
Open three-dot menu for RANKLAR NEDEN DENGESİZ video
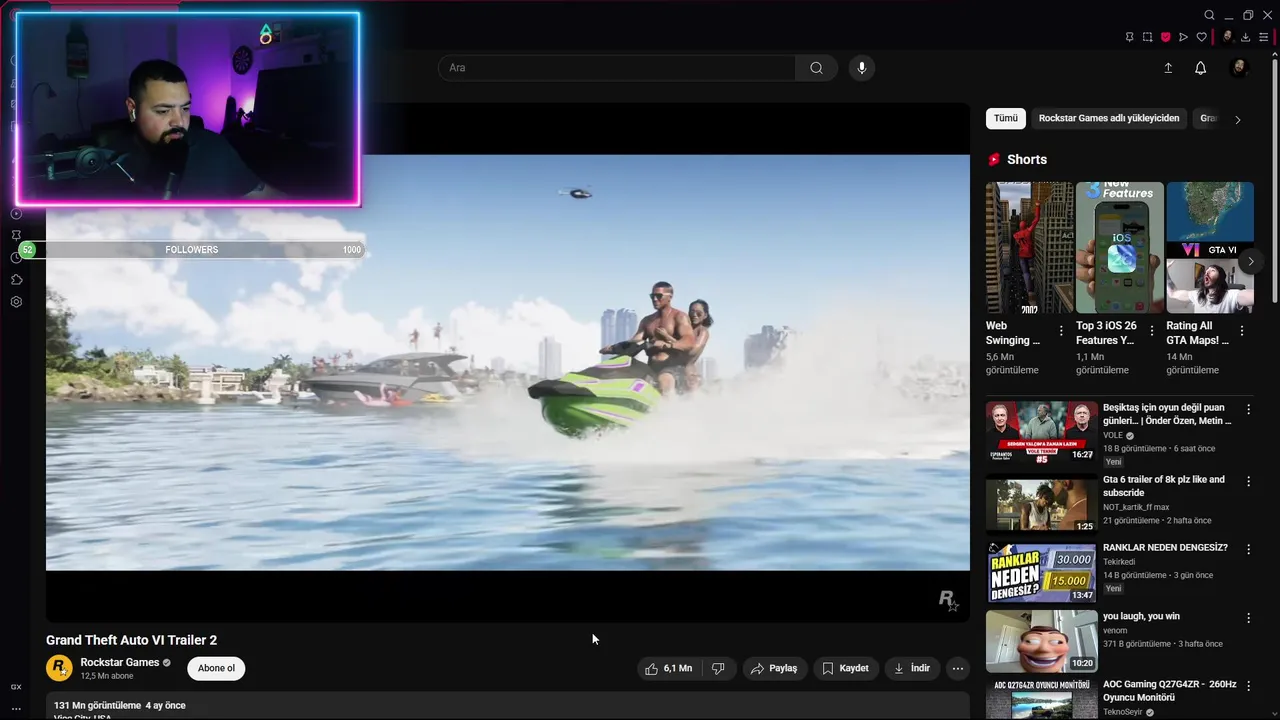point(1248,550)
